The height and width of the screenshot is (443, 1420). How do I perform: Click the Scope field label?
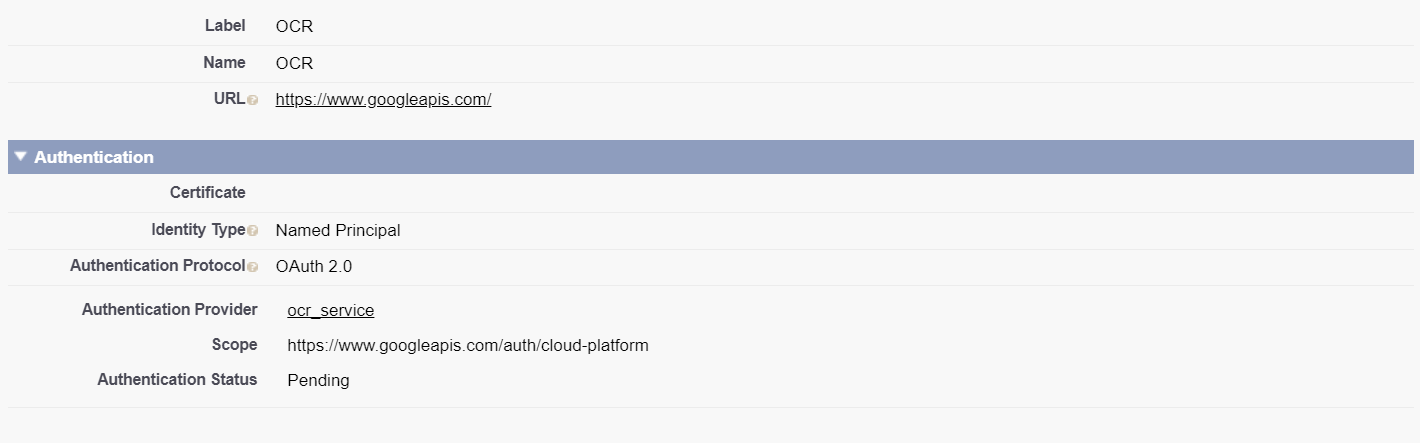tap(234, 345)
